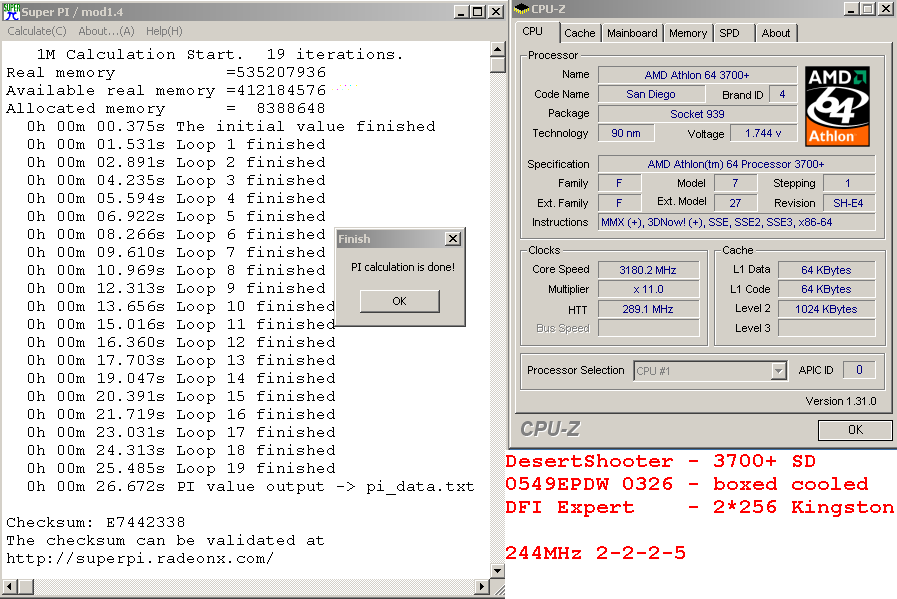Viewport: 897px width, 599px height.
Task: Click the Code Name value San Diego
Action: [x=650, y=94]
